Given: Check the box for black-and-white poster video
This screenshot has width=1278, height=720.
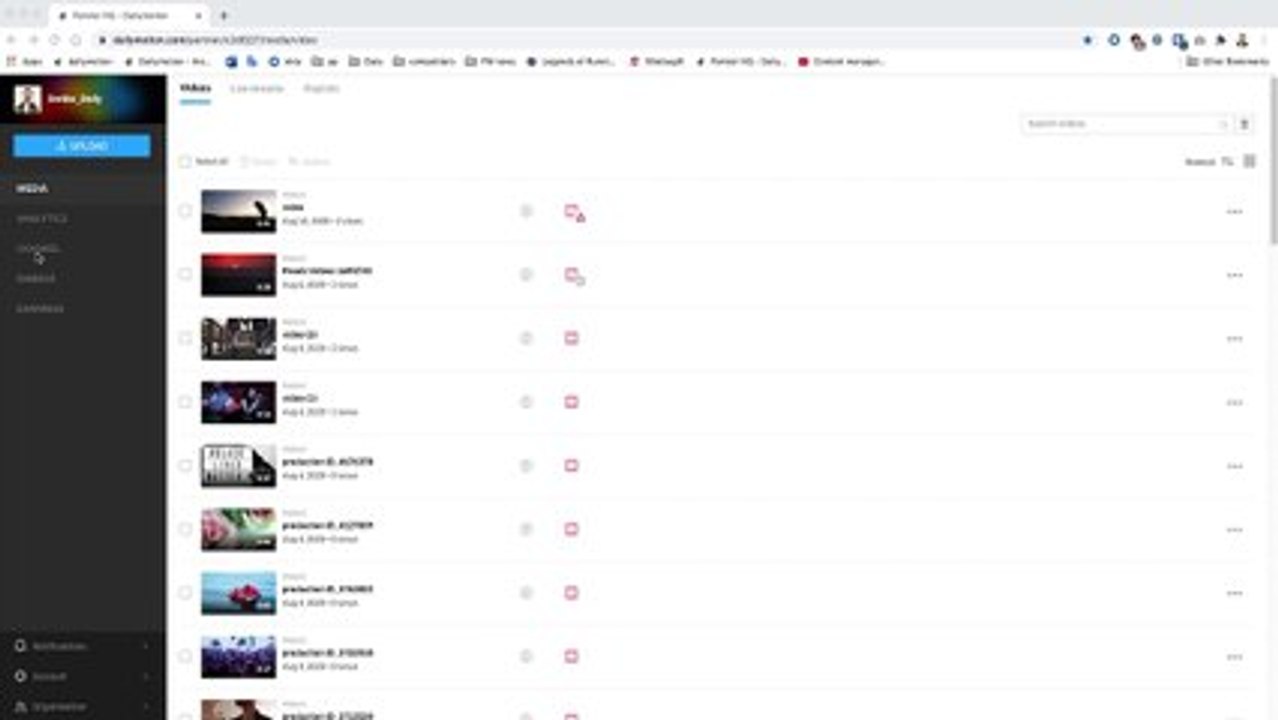Looking at the screenshot, I should click(185, 465).
